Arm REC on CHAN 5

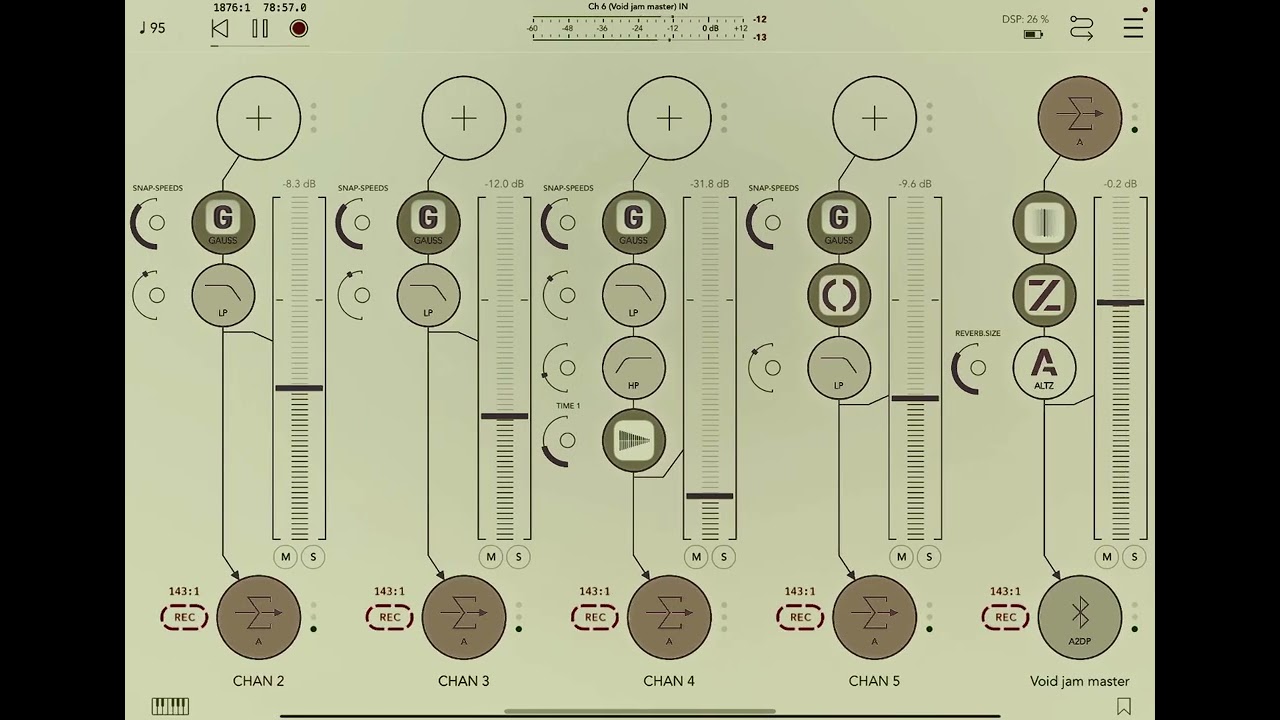[x=801, y=617]
